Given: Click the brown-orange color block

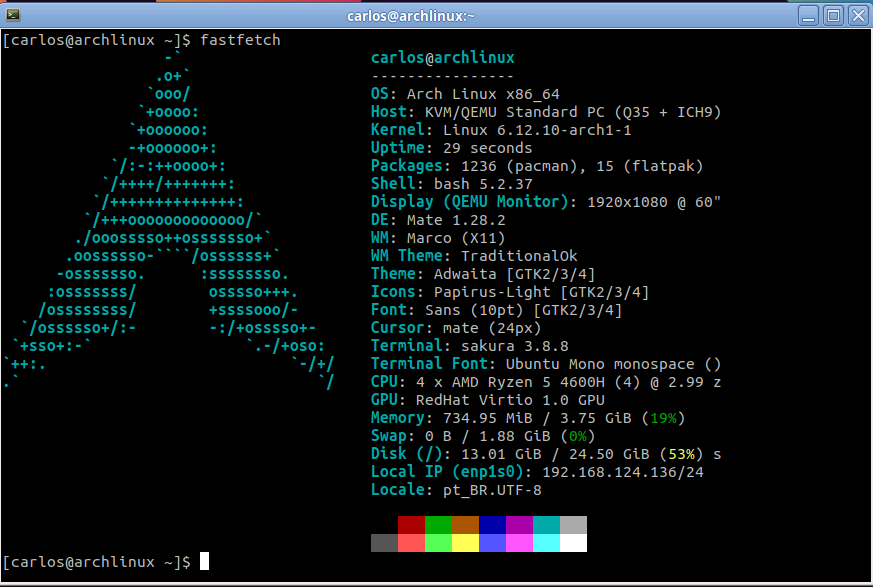Looking at the screenshot, I should coord(465,525).
